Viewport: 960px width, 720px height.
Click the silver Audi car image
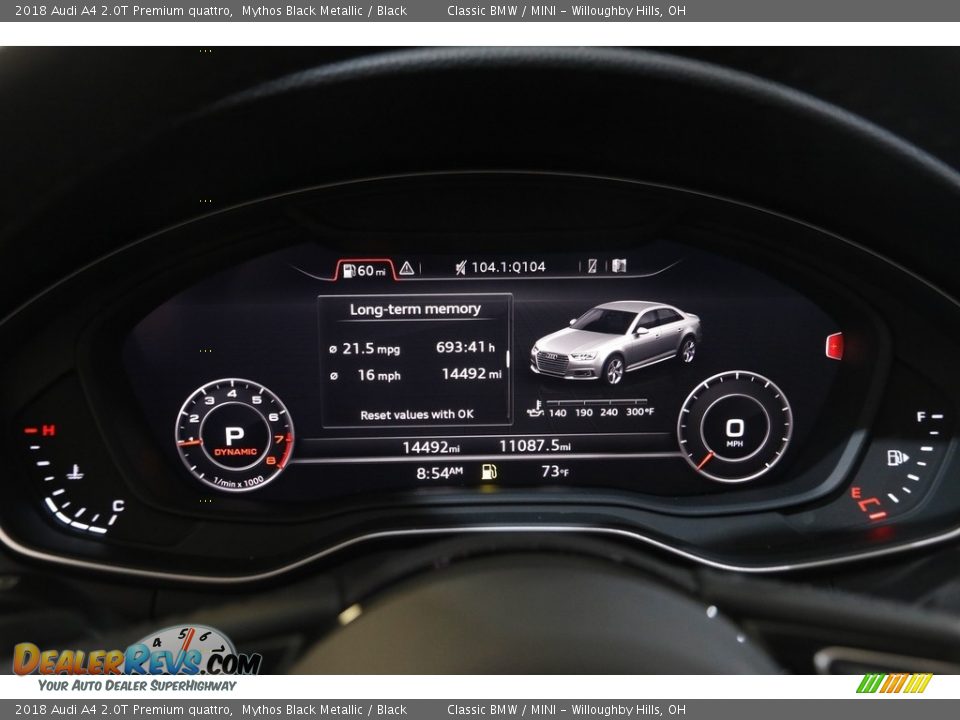coord(615,341)
